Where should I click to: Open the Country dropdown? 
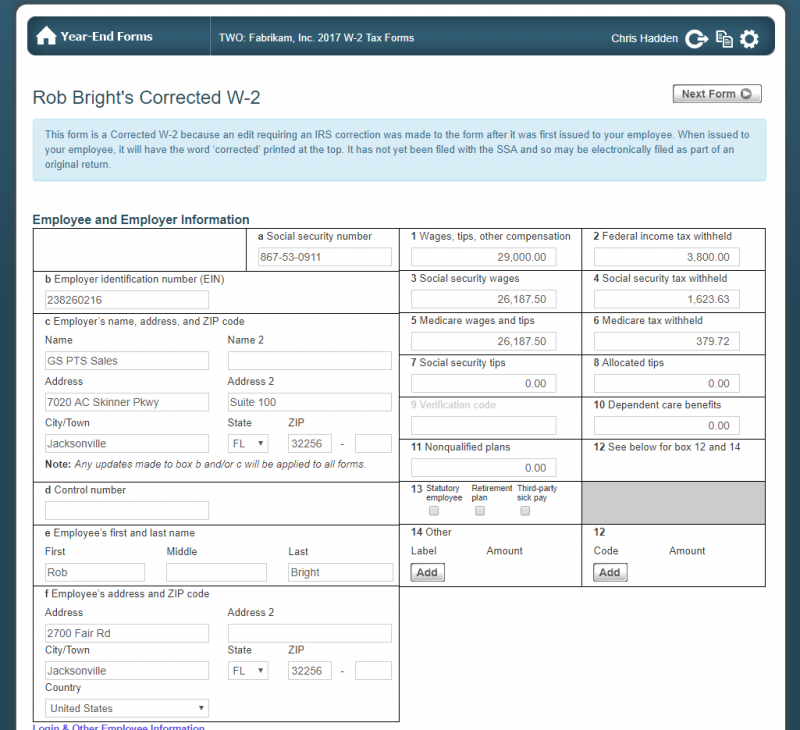pos(127,708)
